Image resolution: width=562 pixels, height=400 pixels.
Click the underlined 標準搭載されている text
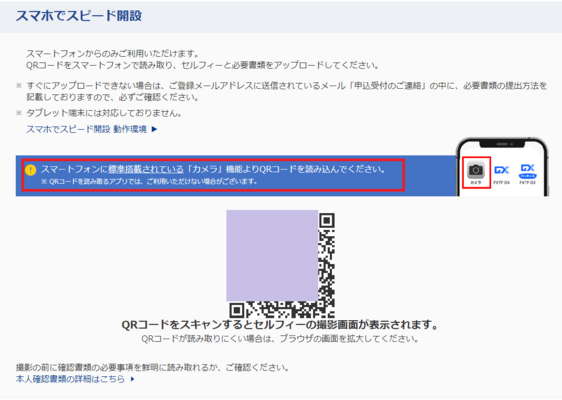click(x=146, y=169)
